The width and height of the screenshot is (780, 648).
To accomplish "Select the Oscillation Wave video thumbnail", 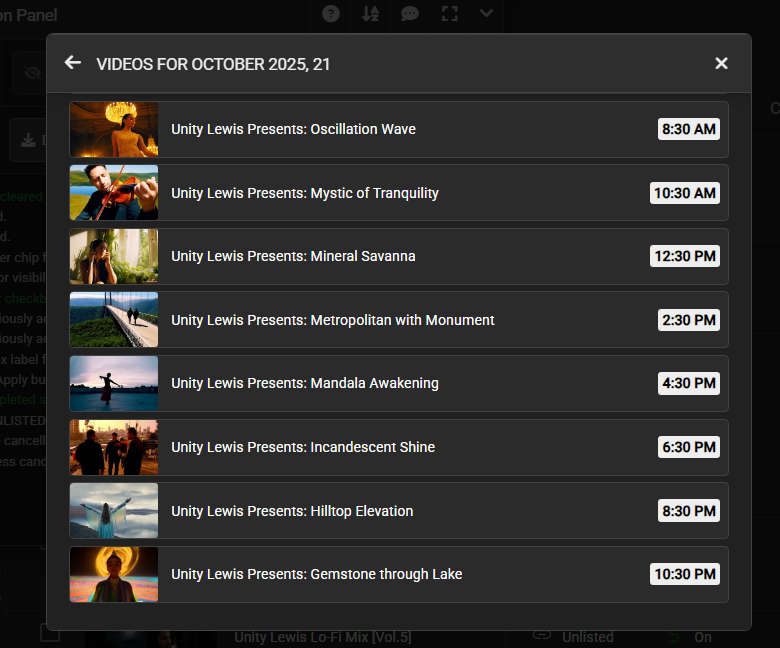I will [x=114, y=129].
